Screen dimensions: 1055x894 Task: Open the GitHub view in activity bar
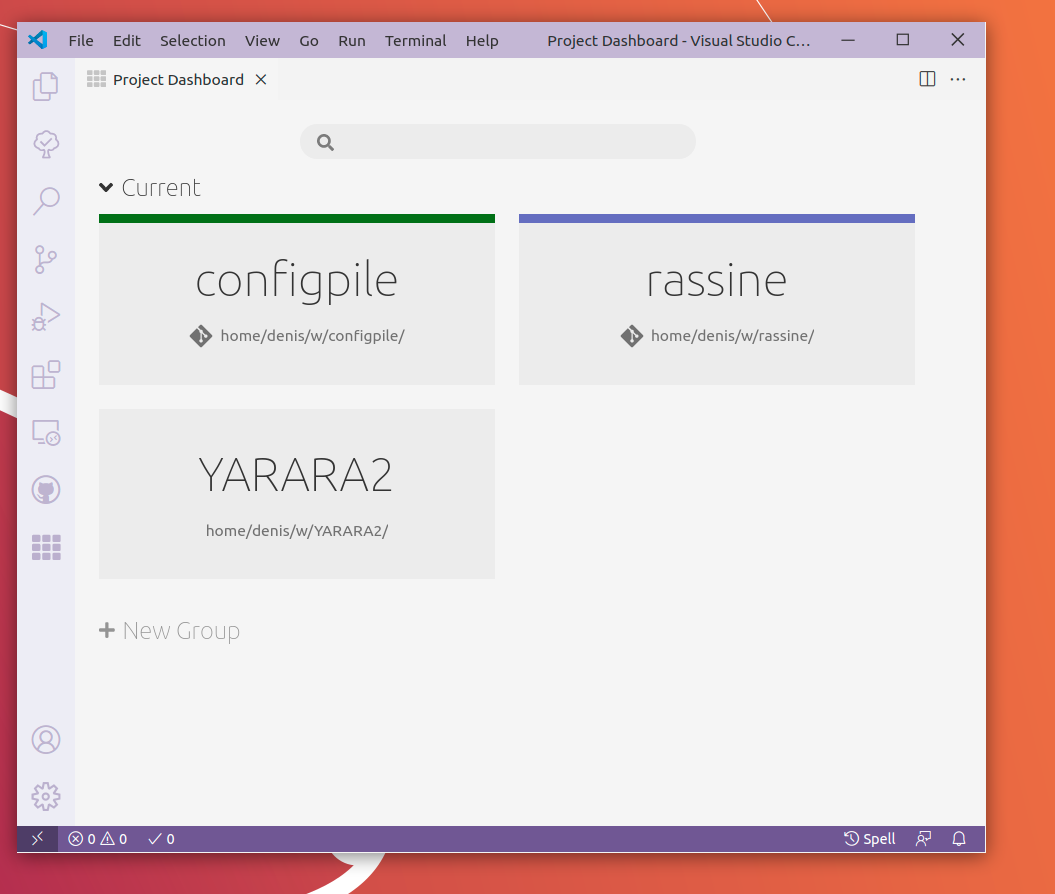coord(46,490)
